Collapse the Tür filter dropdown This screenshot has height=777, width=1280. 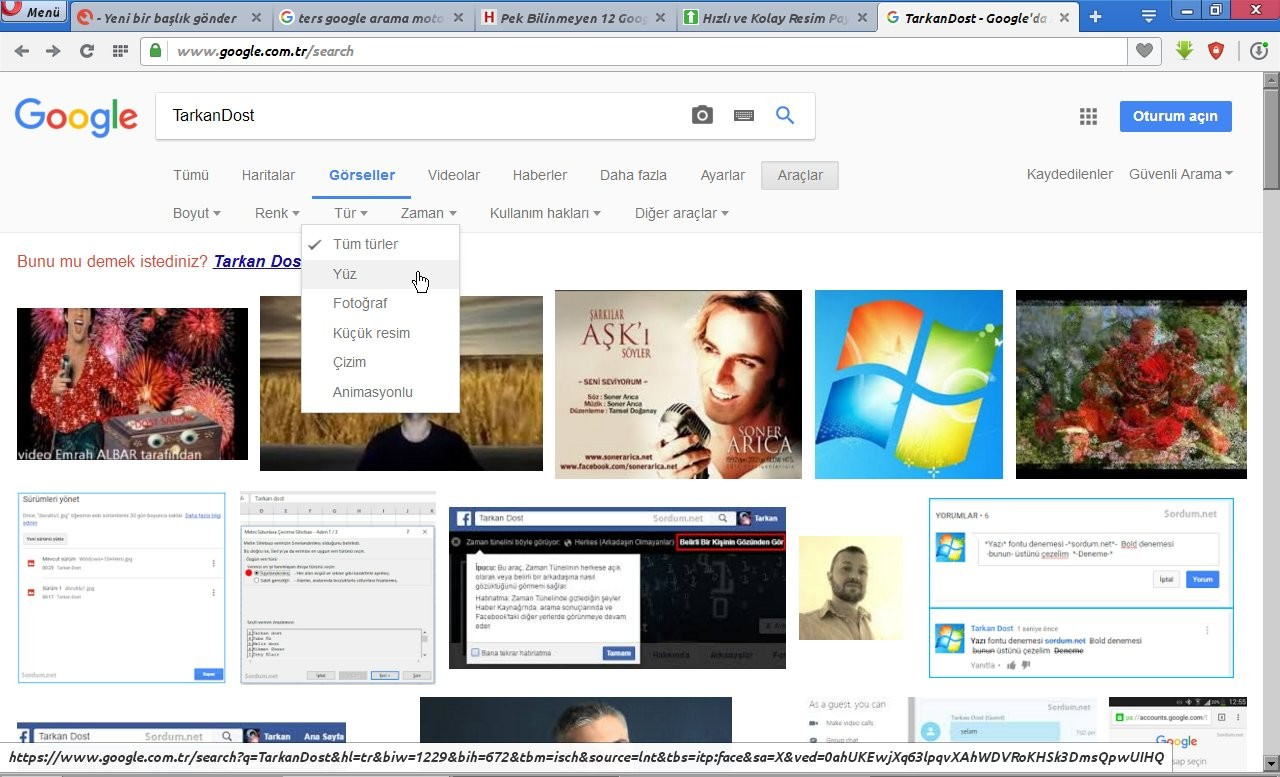[x=351, y=213]
